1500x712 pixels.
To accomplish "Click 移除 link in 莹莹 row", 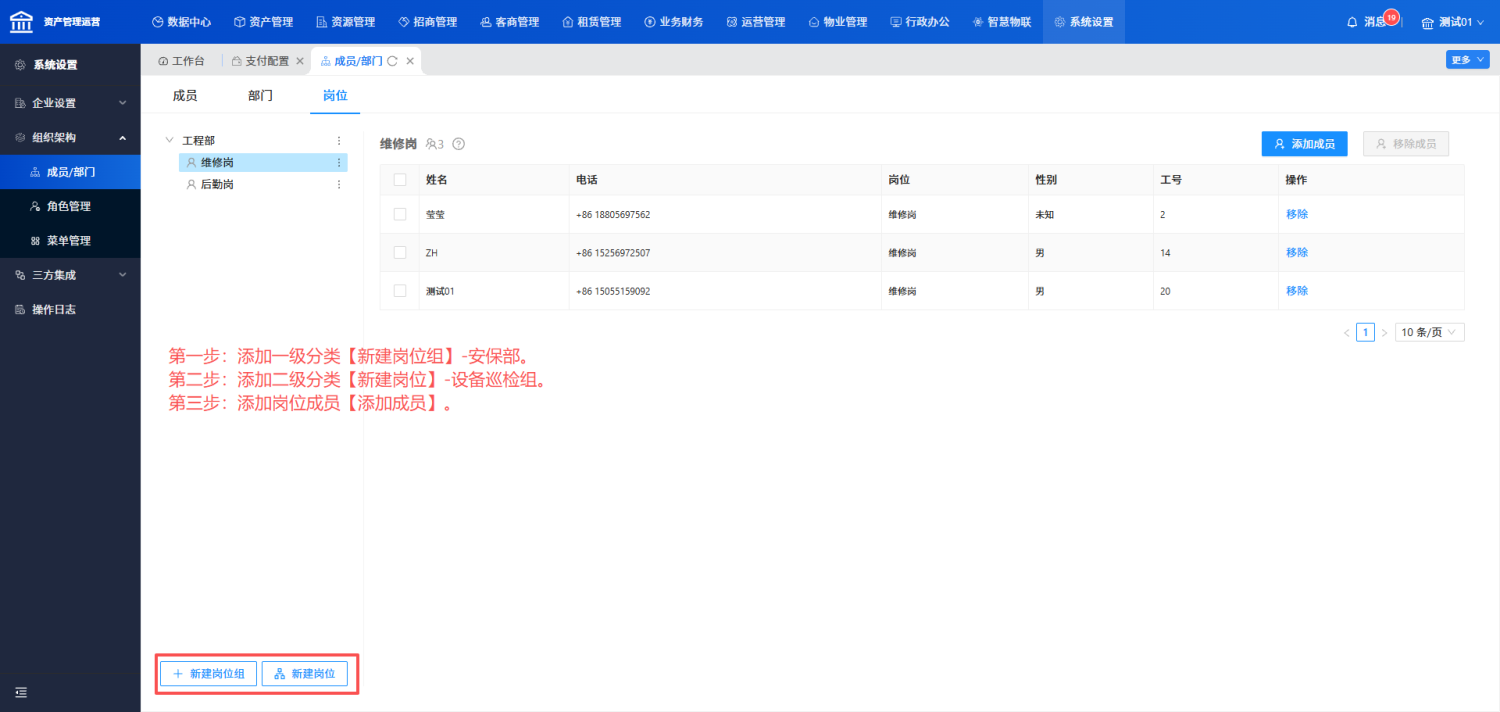I will (1297, 214).
